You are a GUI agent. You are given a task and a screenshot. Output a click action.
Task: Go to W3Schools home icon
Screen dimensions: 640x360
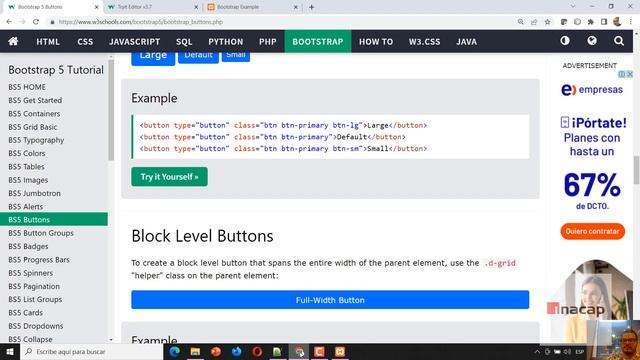13,41
